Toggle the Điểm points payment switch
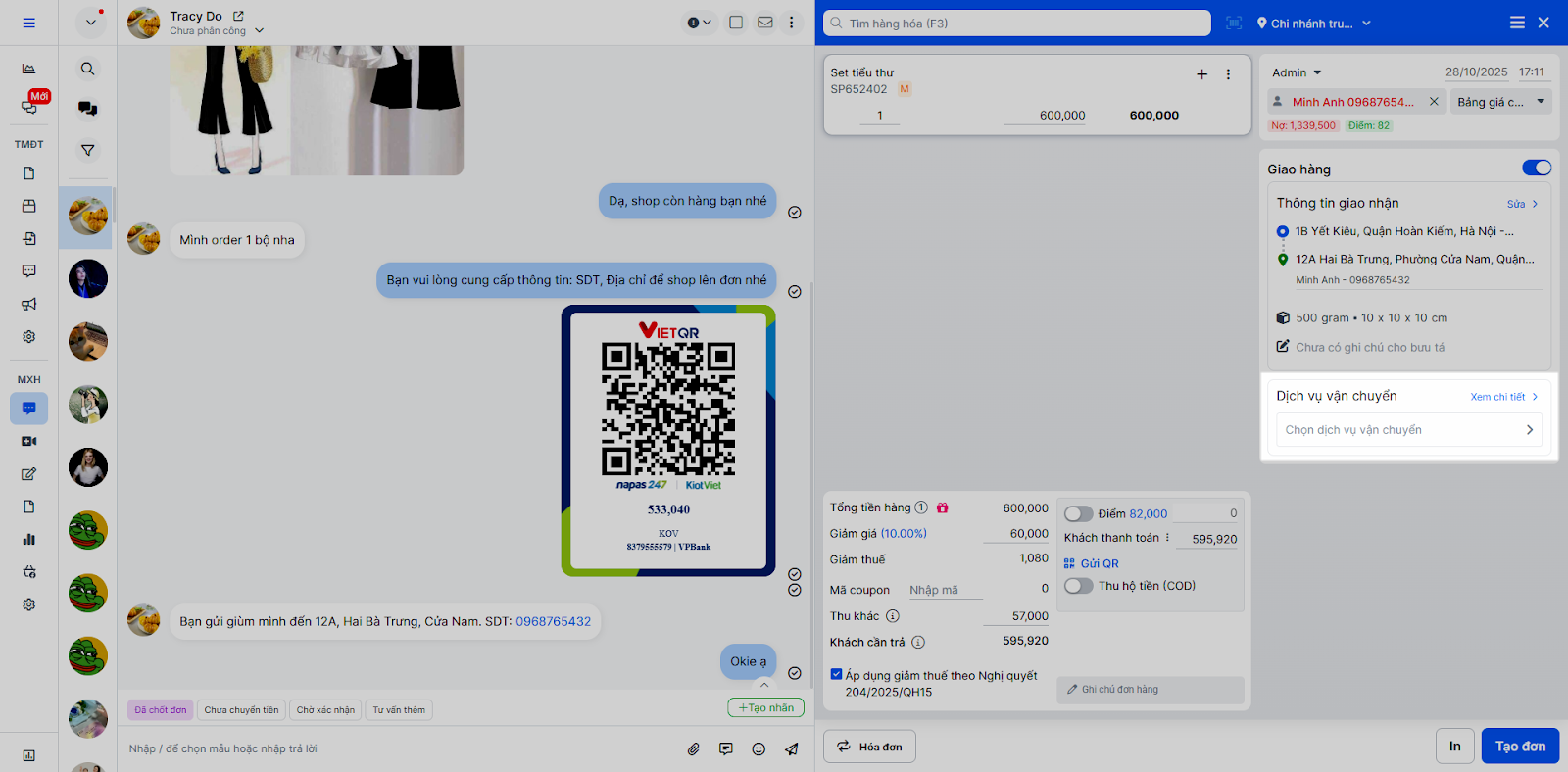 pos(1079,513)
